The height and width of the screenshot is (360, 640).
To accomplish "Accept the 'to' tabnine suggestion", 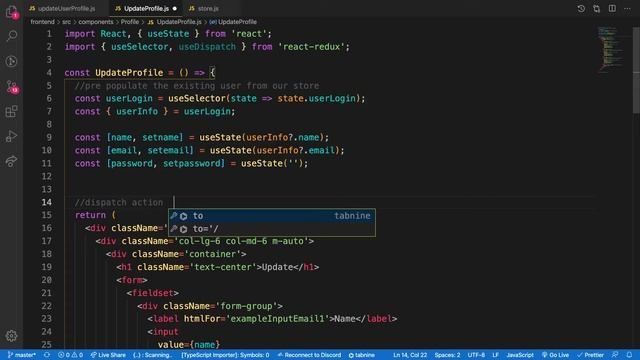I will point(272,216).
